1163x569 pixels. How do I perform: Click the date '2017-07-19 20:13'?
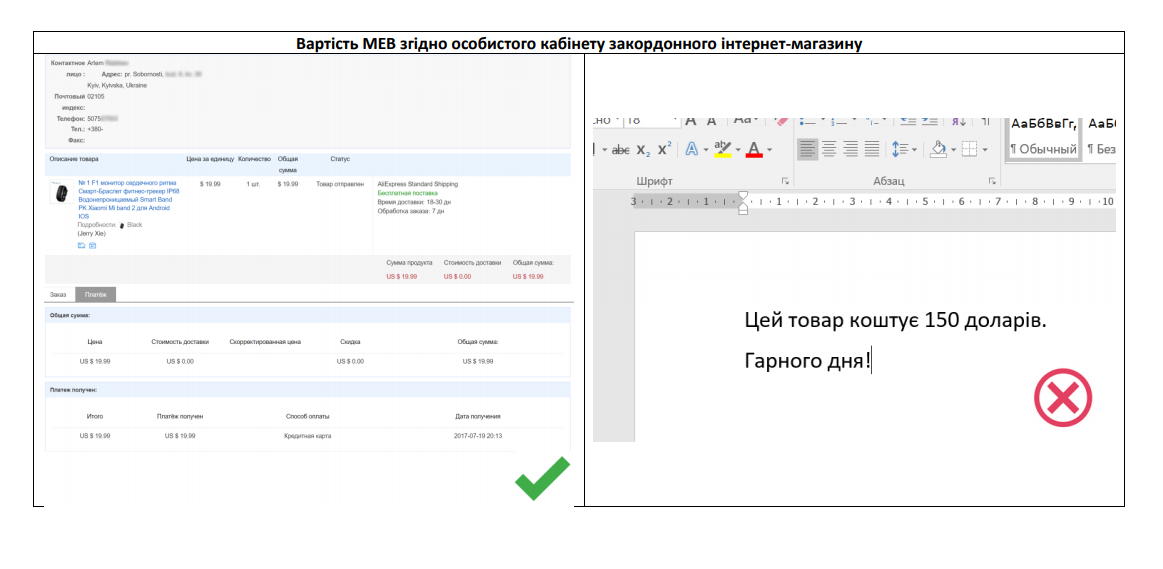(478, 436)
